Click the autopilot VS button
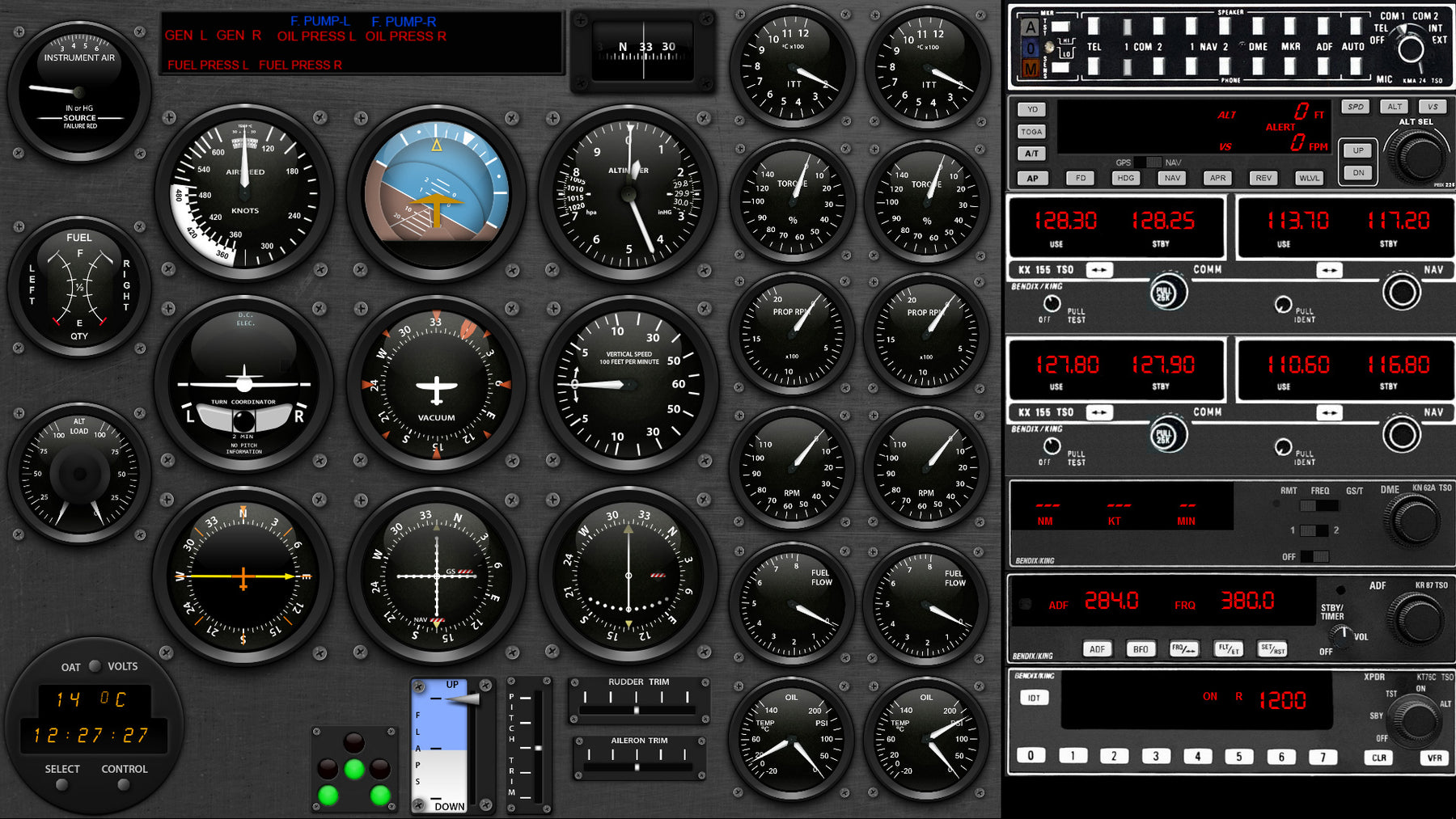The image size is (1456, 819). coord(1433,106)
